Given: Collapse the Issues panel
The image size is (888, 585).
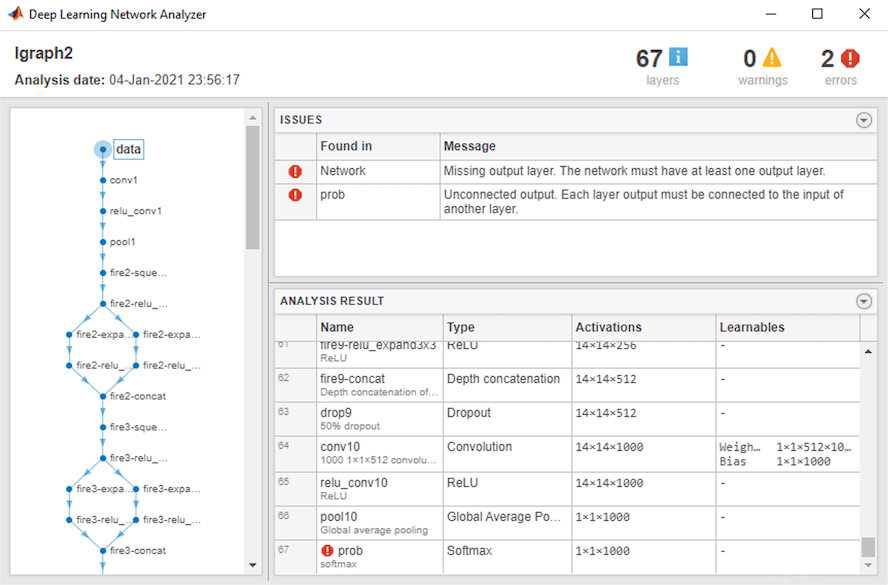Looking at the screenshot, I should coord(864,120).
